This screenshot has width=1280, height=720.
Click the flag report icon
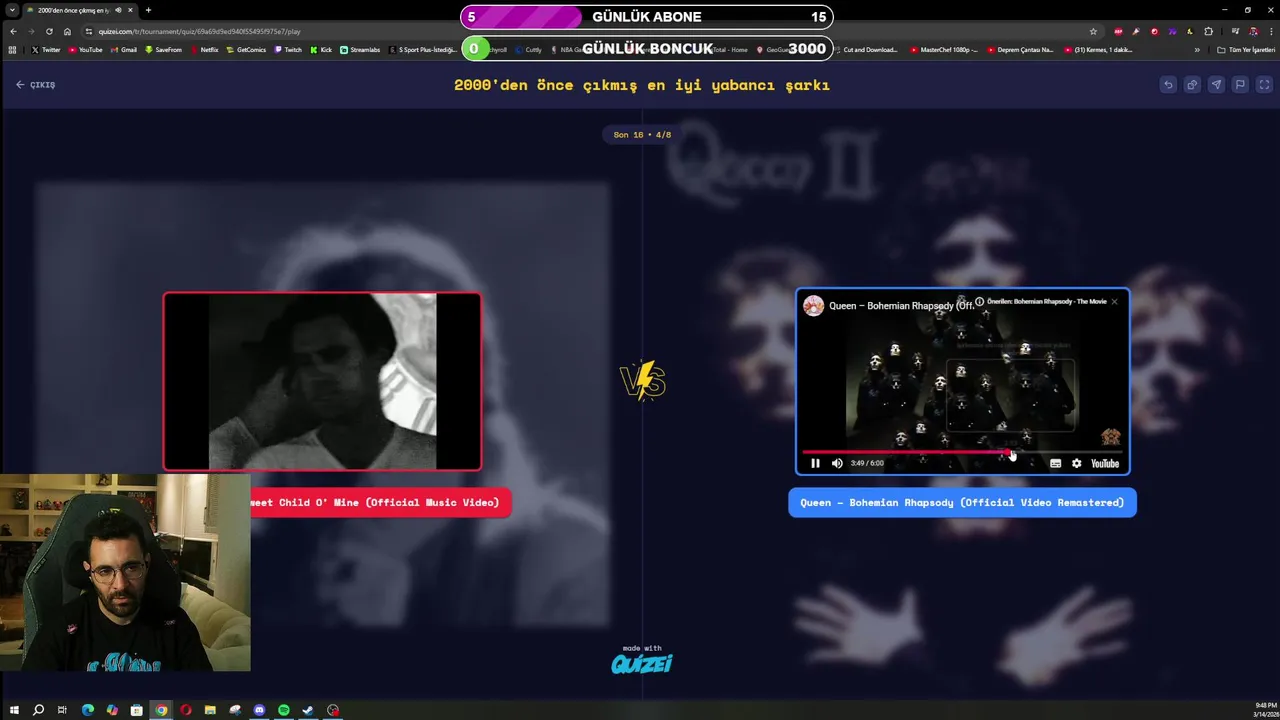[1240, 85]
